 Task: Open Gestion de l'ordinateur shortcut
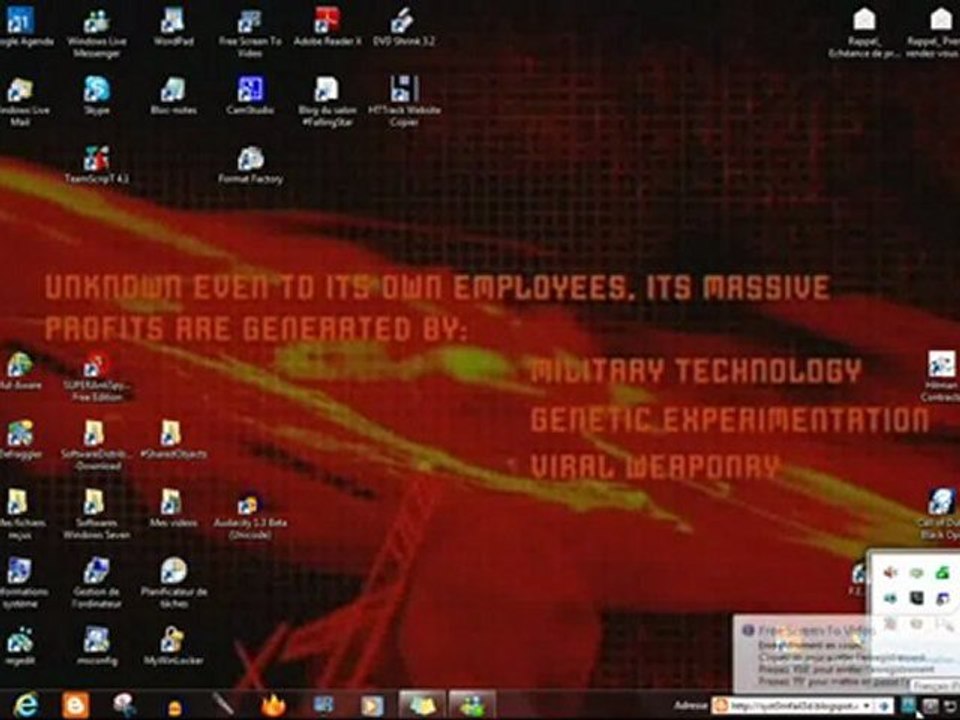click(x=97, y=583)
